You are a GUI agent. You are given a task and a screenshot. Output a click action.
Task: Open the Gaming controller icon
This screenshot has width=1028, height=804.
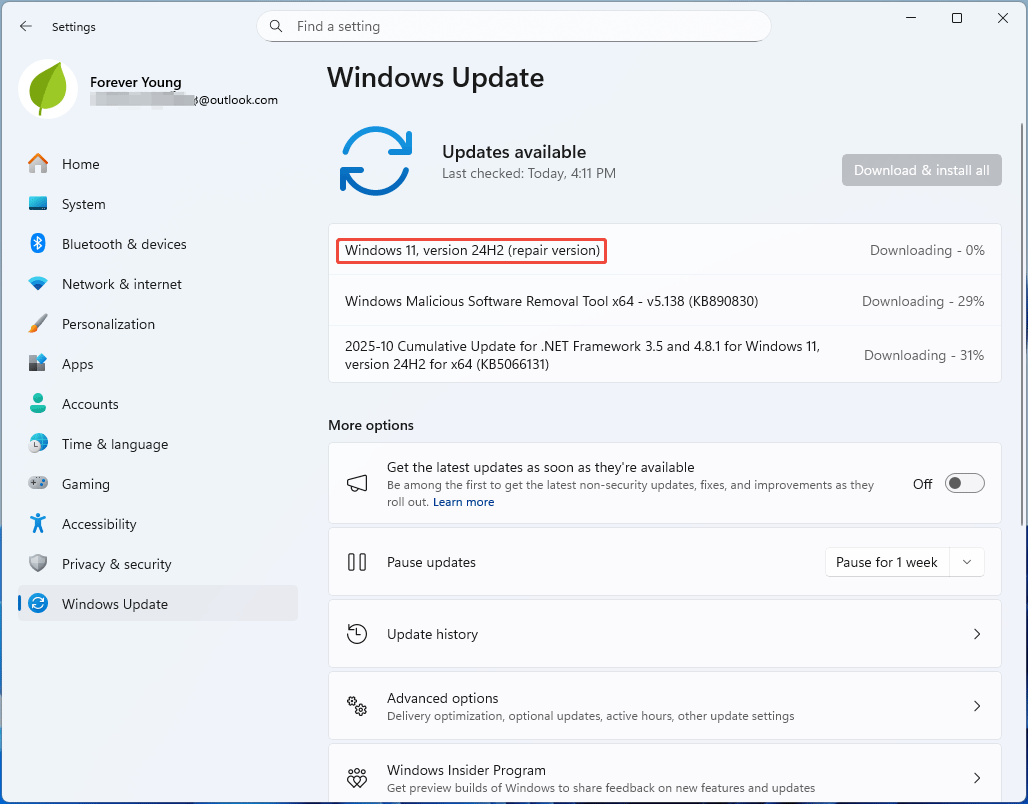pos(38,484)
